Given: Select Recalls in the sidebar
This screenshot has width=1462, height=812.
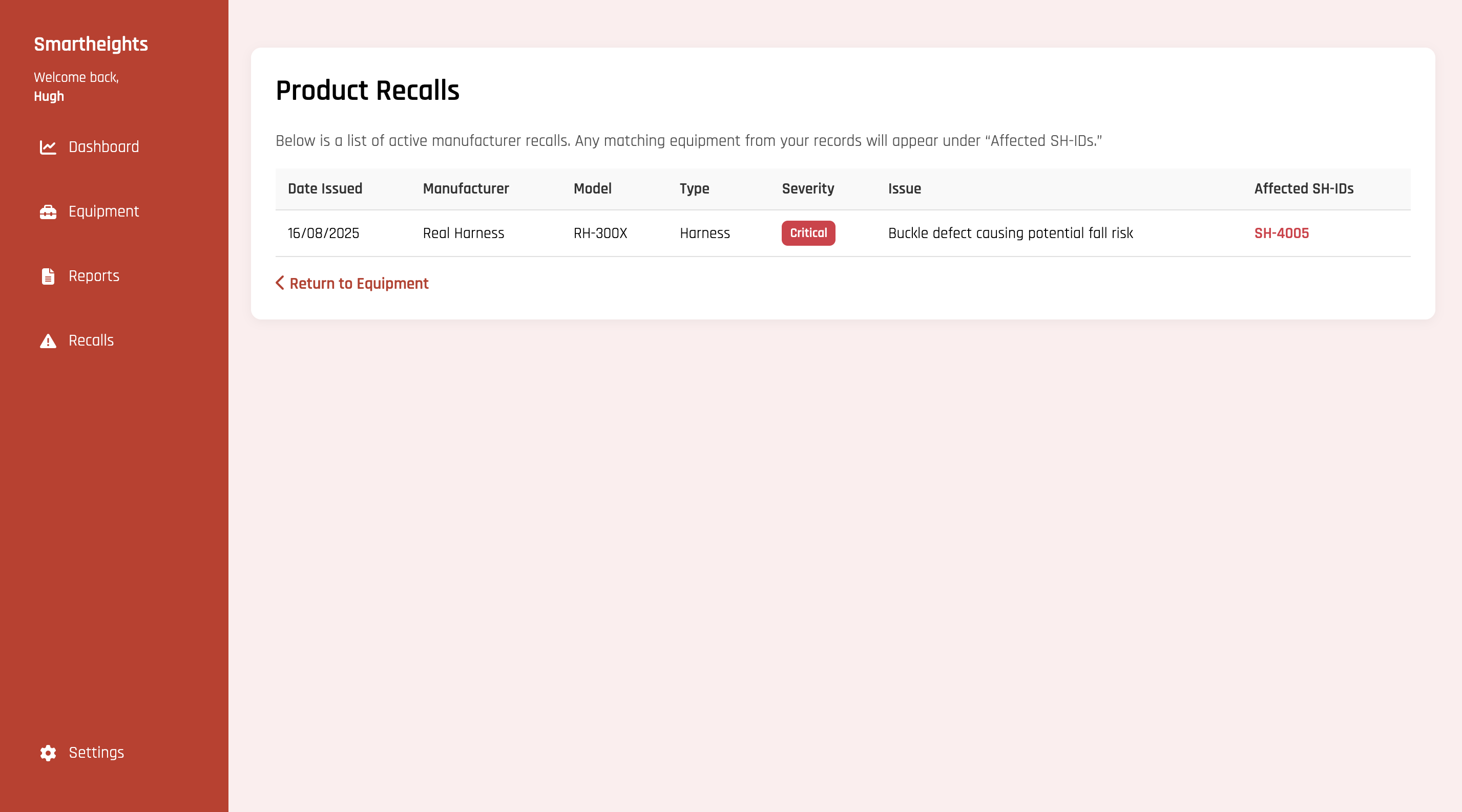Looking at the screenshot, I should tap(91, 341).
